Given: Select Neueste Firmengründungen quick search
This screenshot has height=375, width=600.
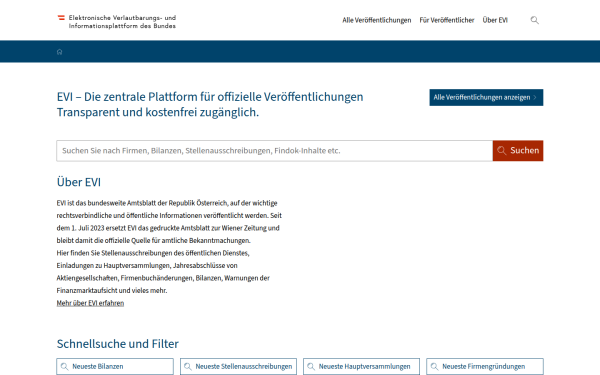Looking at the screenshot, I should click(x=485, y=367).
